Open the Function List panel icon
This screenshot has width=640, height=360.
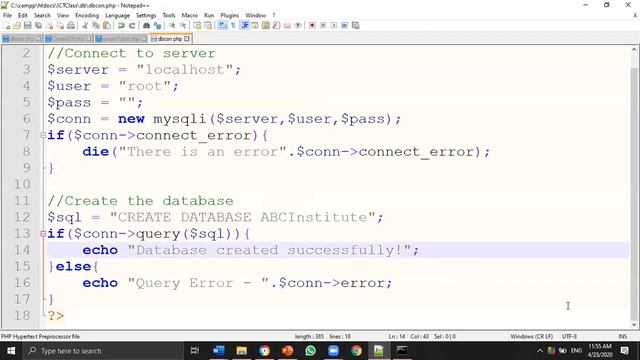[x=276, y=25]
